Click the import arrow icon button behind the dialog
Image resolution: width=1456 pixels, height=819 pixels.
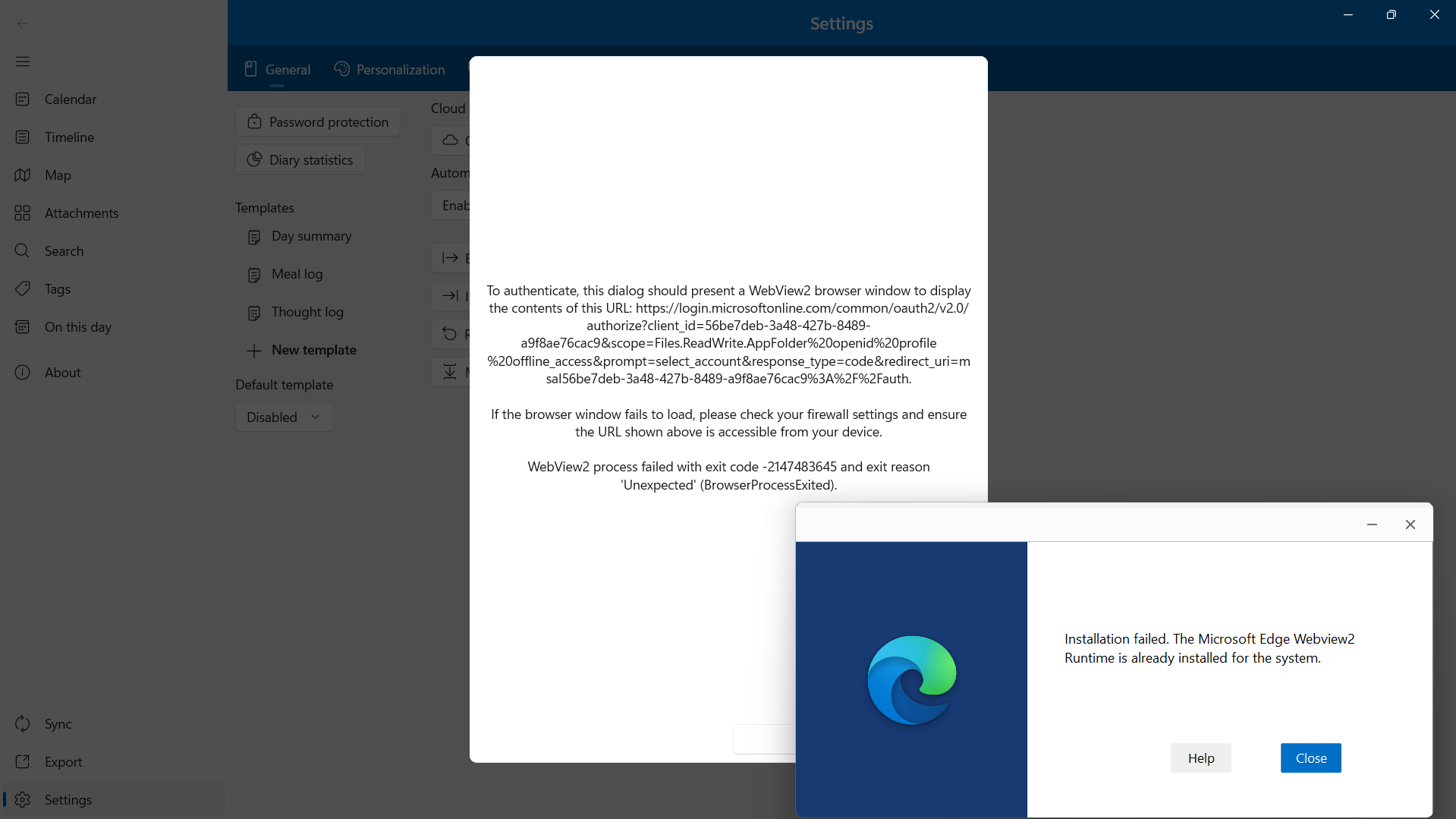[x=451, y=296]
